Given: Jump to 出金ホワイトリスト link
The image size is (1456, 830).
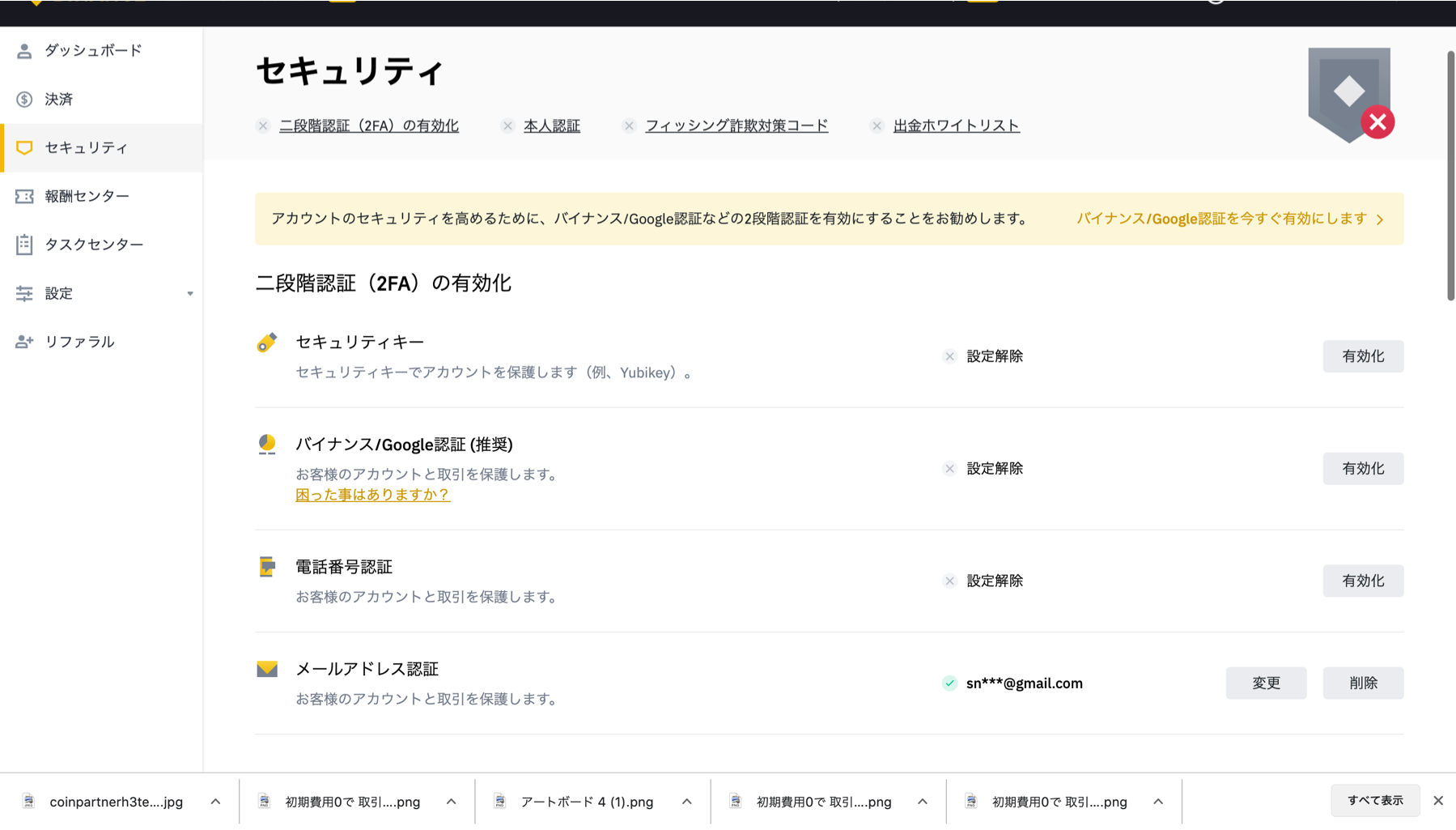Looking at the screenshot, I should [x=957, y=126].
